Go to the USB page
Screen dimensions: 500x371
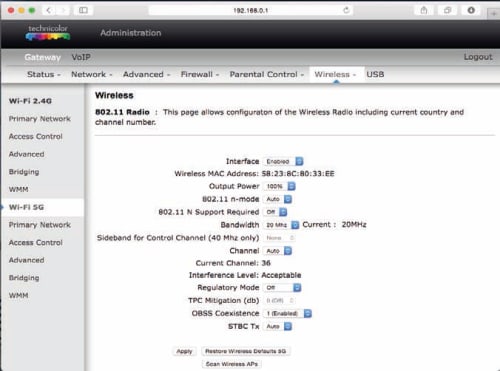click(x=375, y=74)
